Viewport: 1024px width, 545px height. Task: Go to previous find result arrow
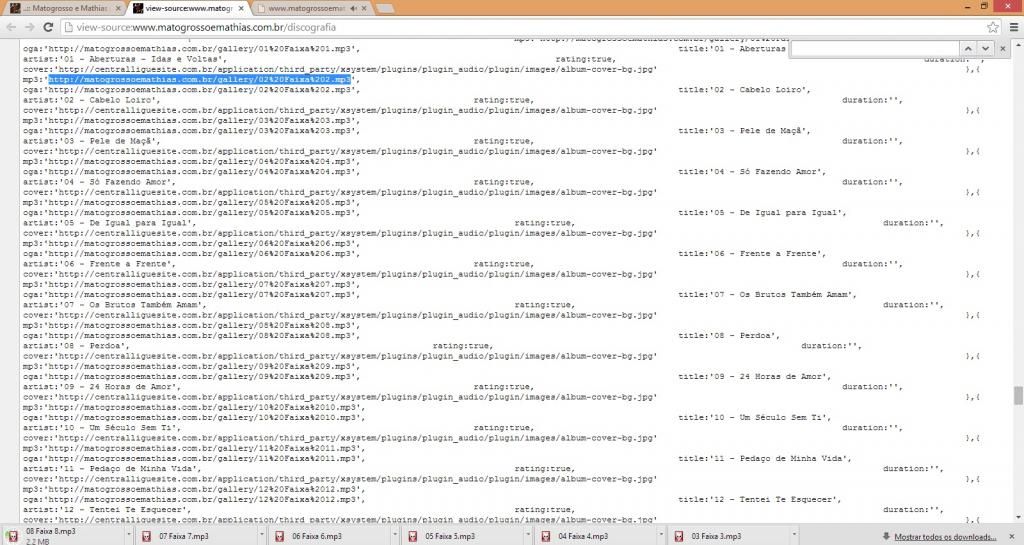coord(968,48)
